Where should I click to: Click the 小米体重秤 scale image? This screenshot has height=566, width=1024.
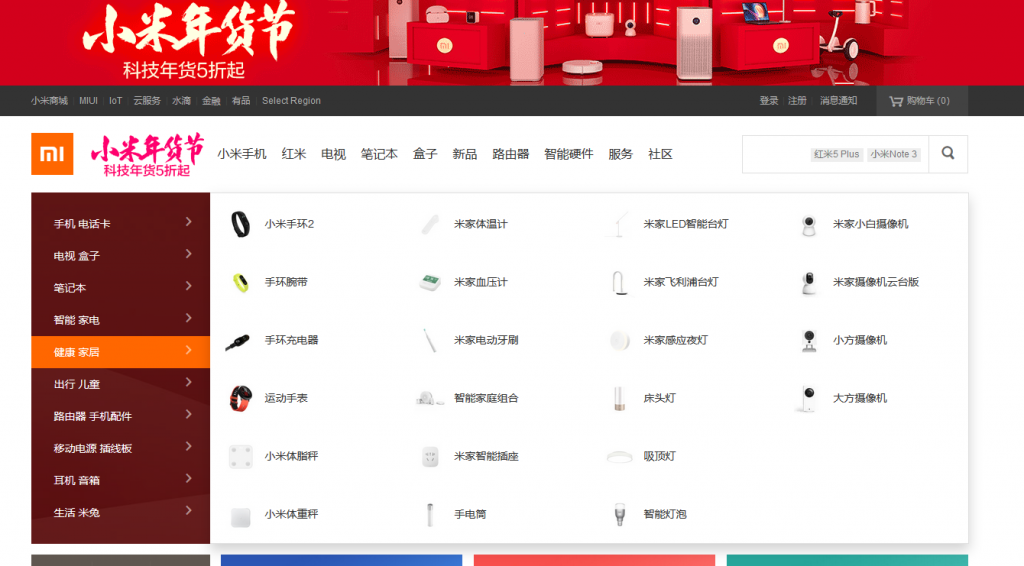click(x=240, y=516)
